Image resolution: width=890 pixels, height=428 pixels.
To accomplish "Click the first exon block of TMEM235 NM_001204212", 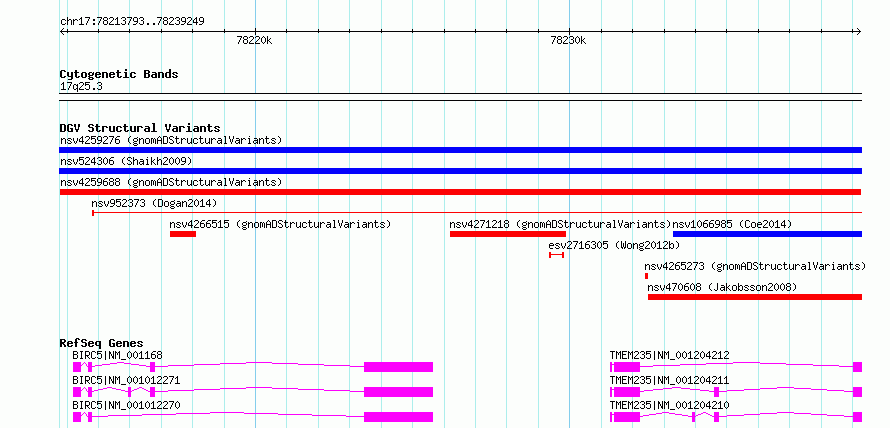I will tap(627, 367).
